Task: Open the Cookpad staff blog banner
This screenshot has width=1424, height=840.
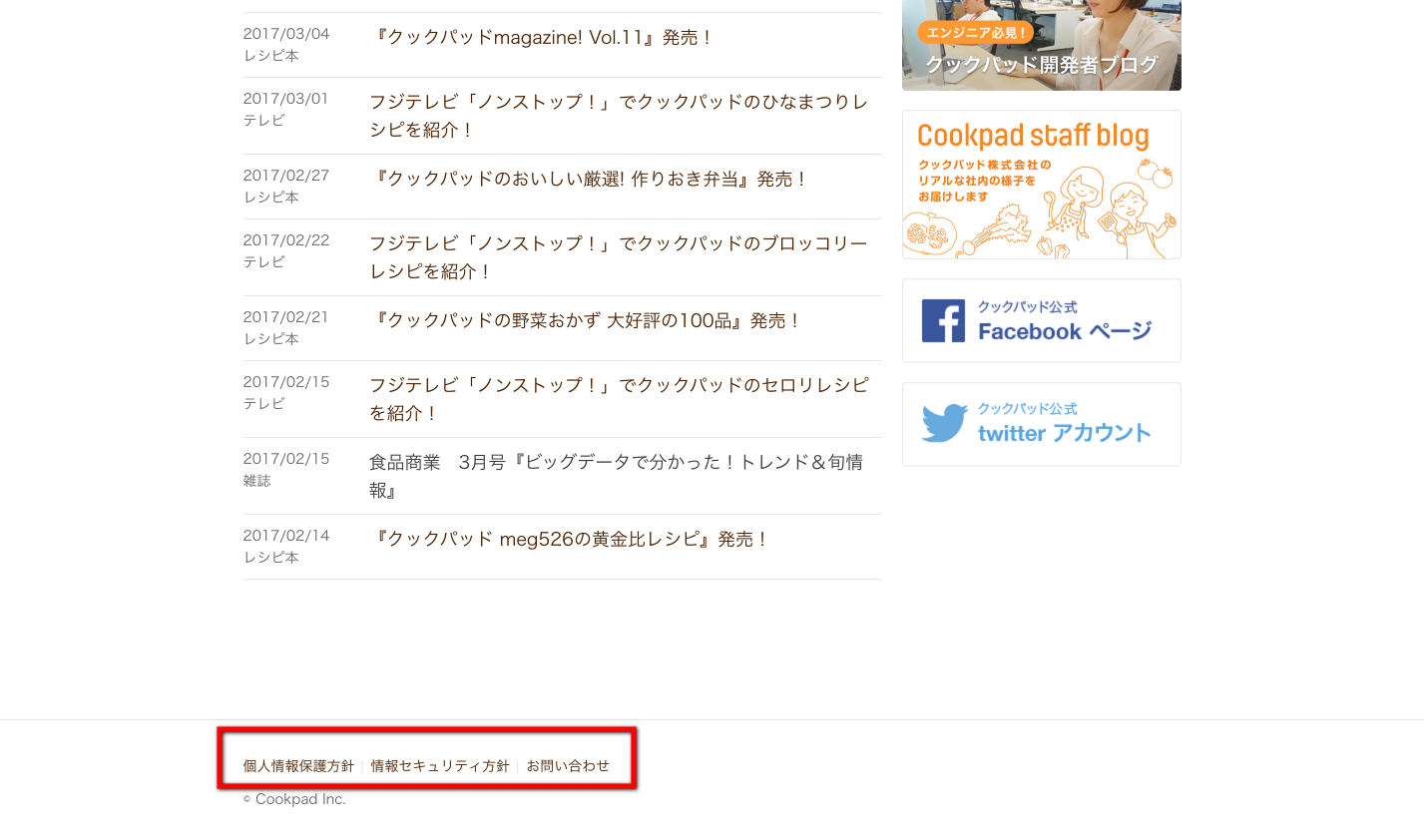Action: point(1042,185)
